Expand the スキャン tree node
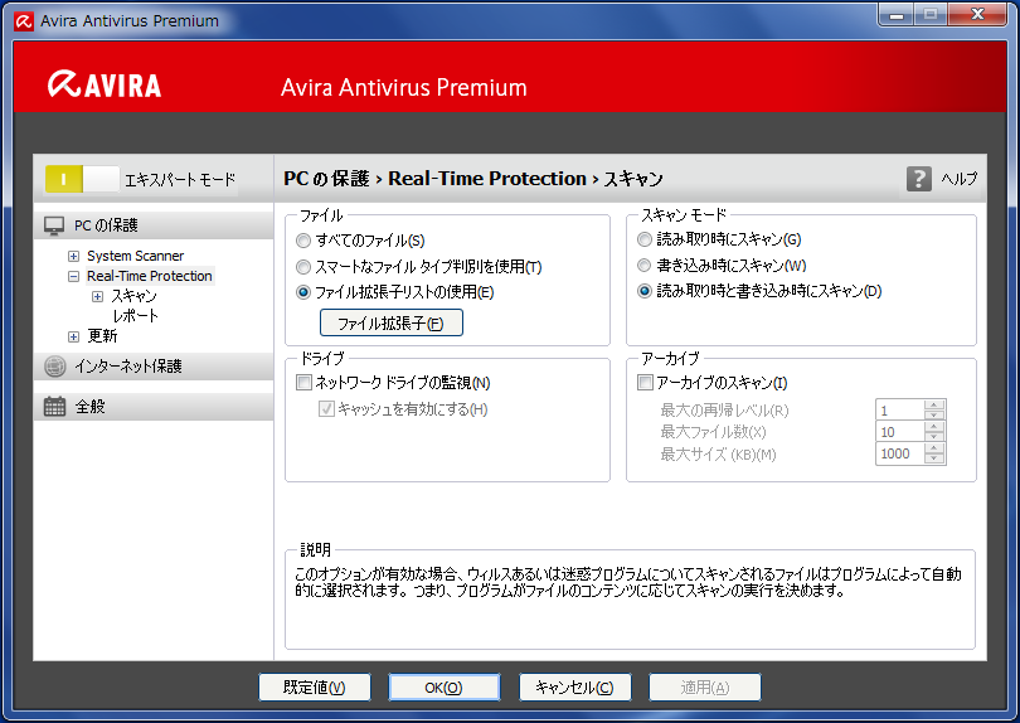The height and width of the screenshot is (723, 1020). [x=97, y=297]
